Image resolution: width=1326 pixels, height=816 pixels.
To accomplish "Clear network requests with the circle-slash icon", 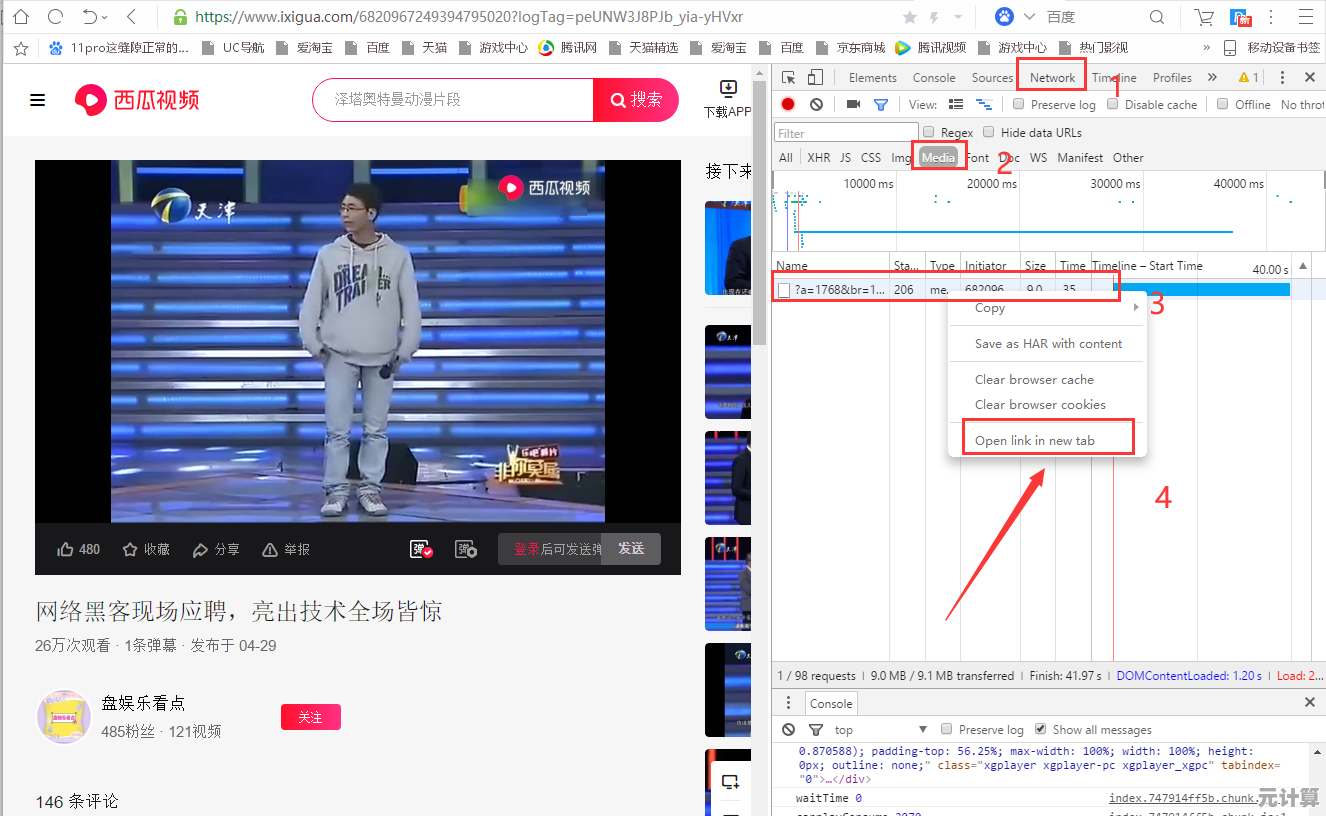I will [x=817, y=104].
